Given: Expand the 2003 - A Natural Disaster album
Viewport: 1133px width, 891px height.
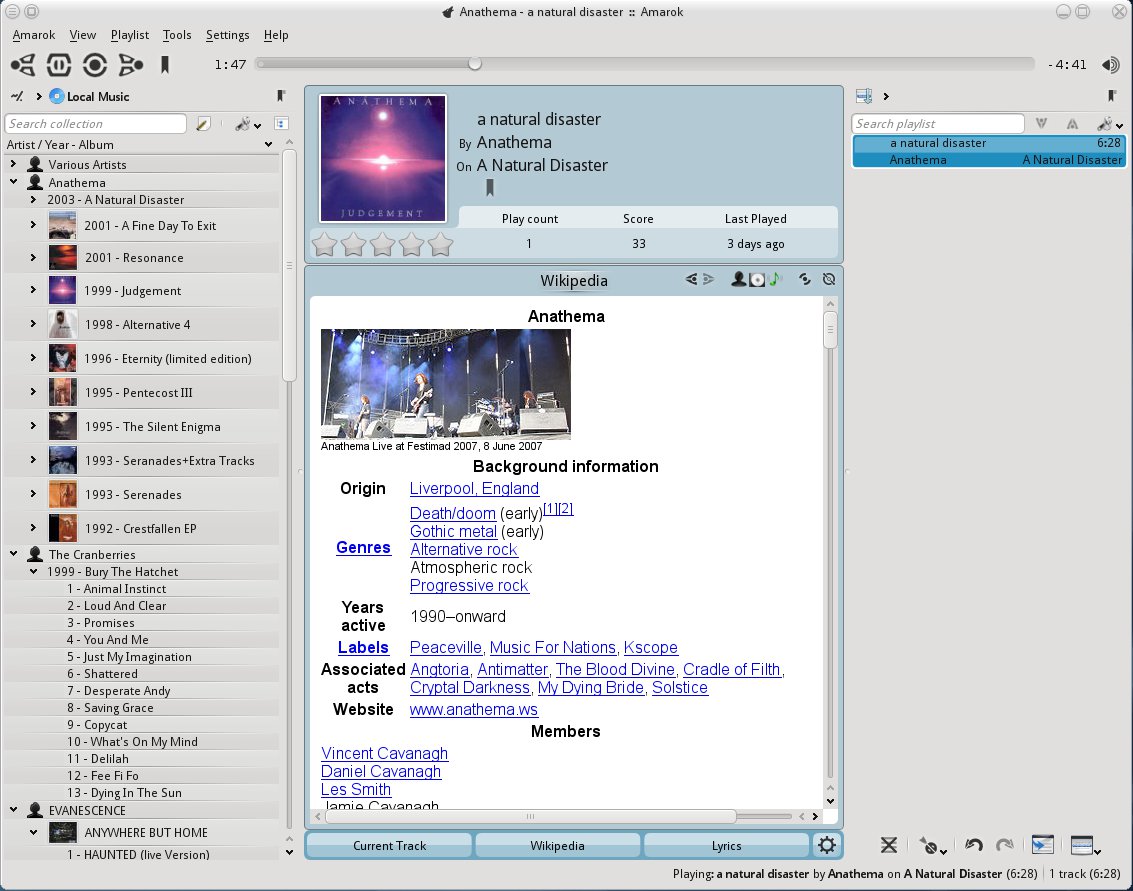Looking at the screenshot, I should 33,199.
